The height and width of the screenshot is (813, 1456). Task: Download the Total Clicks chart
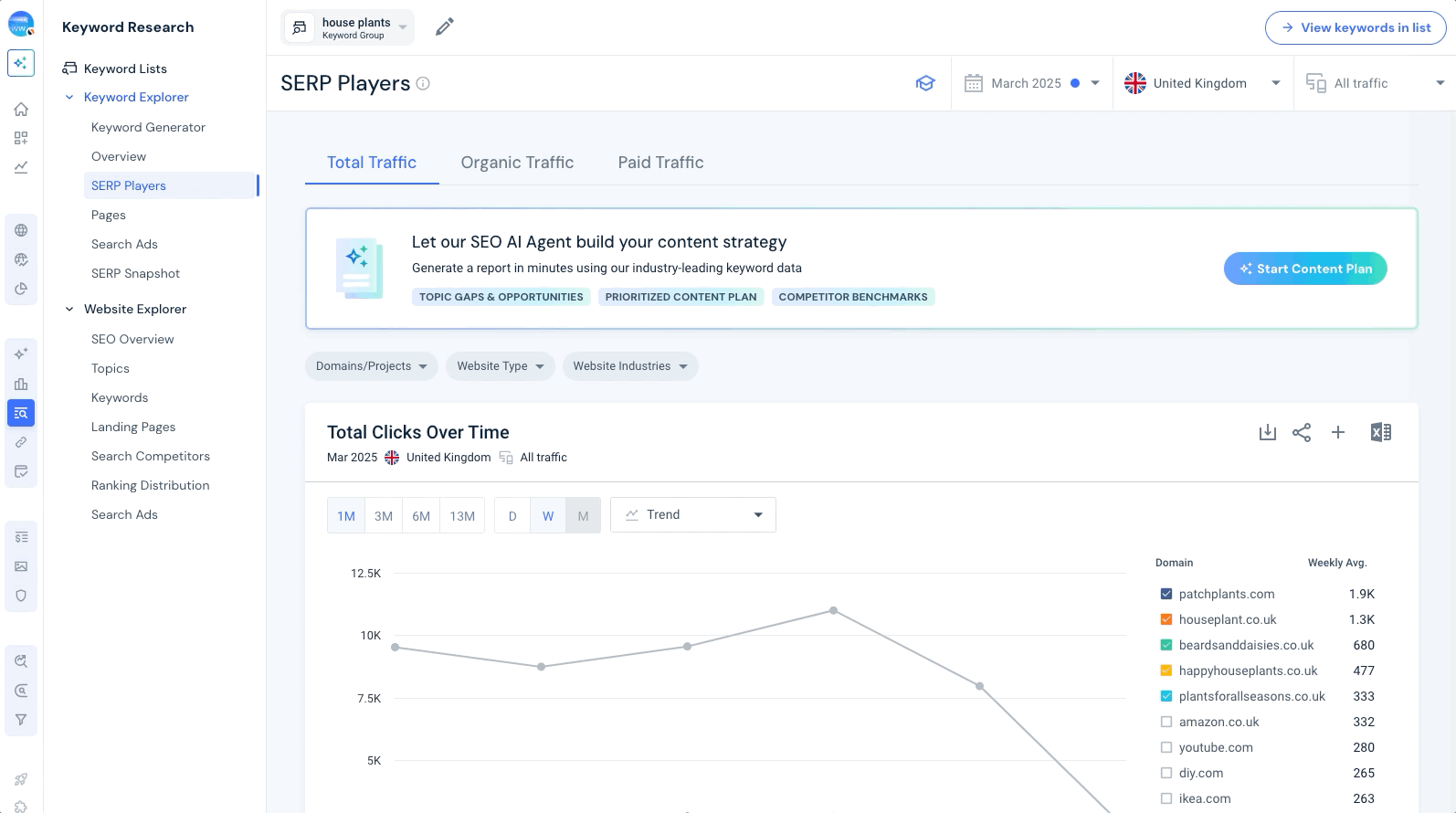tap(1267, 432)
